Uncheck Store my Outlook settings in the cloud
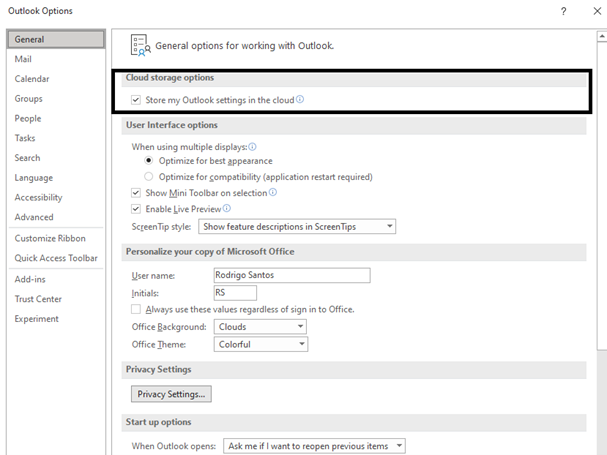Image resolution: width=607 pixels, height=455 pixels. pyautogui.click(x=136, y=100)
